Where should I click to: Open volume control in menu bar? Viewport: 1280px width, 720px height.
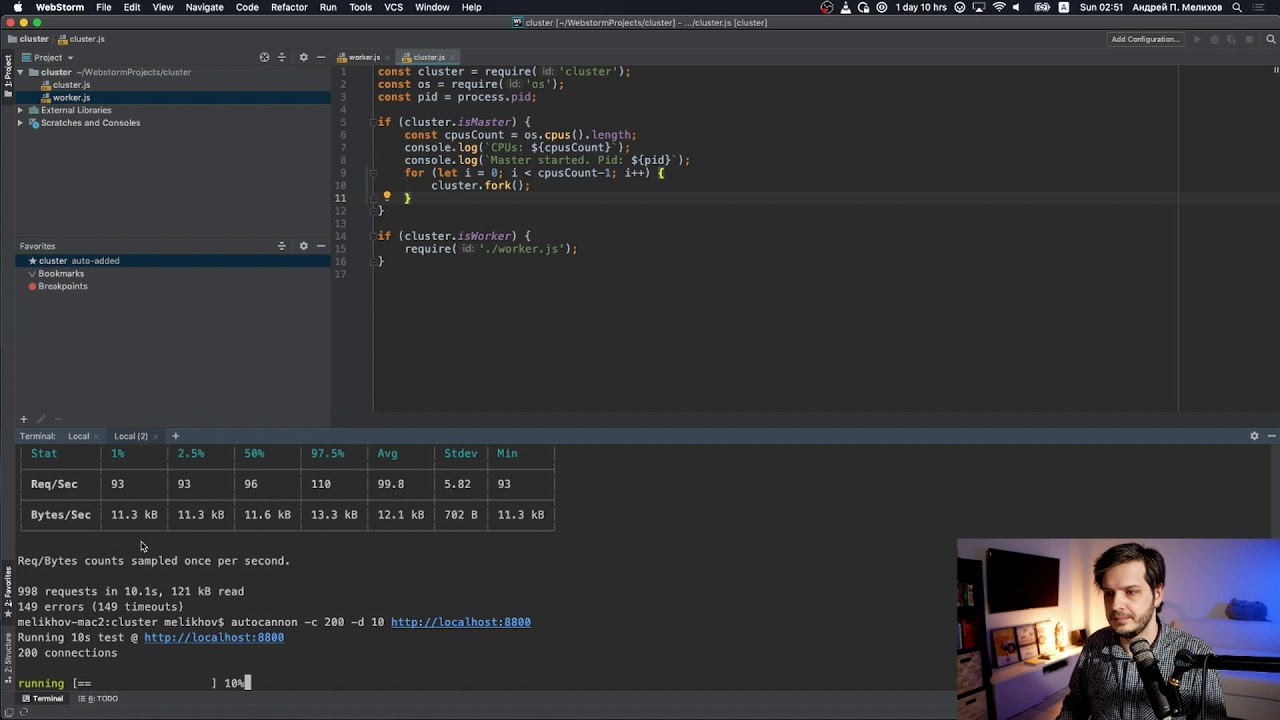[1017, 7]
